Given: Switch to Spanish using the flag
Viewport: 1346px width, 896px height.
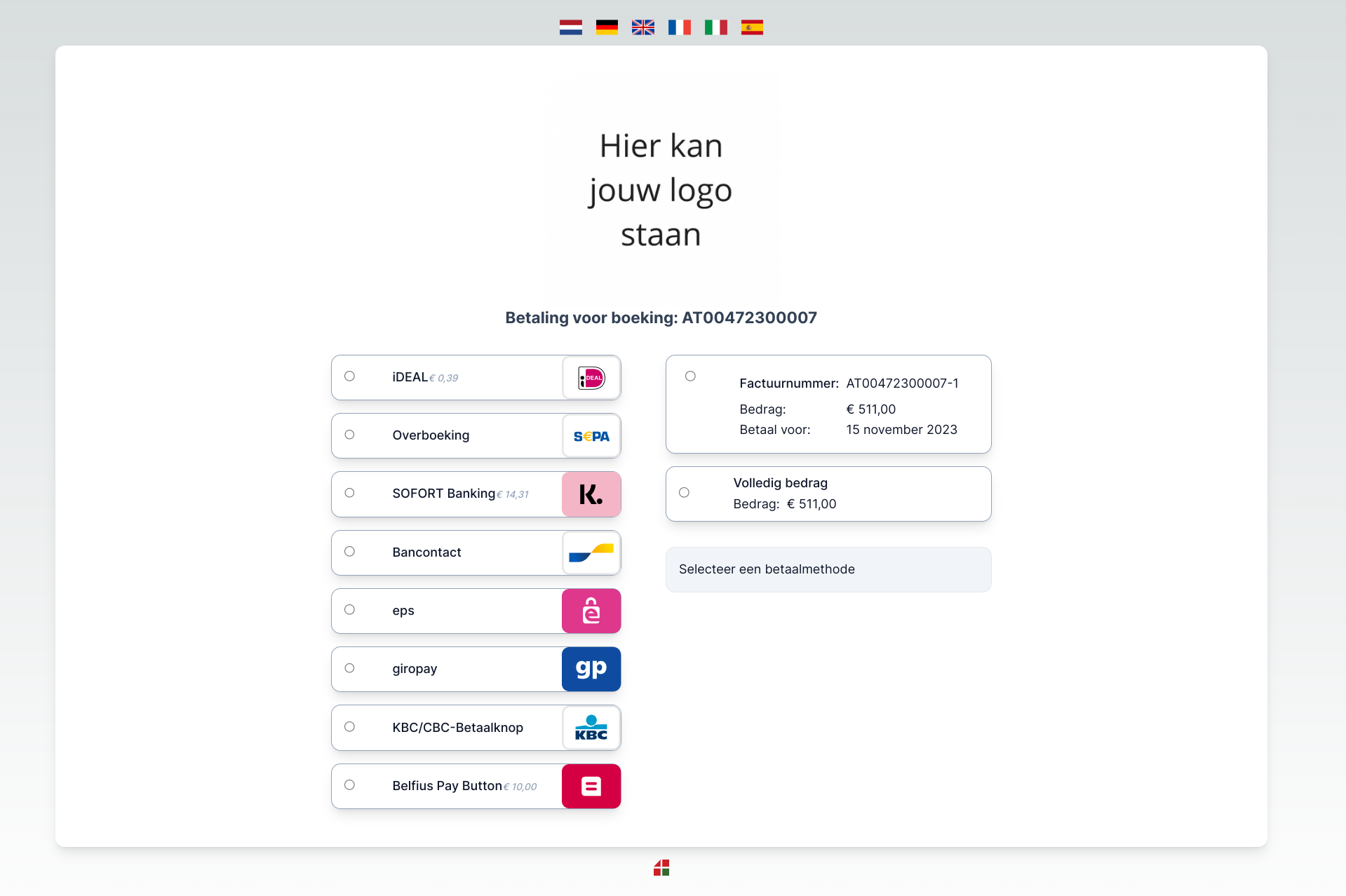Looking at the screenshot, I should click(752, 27).
